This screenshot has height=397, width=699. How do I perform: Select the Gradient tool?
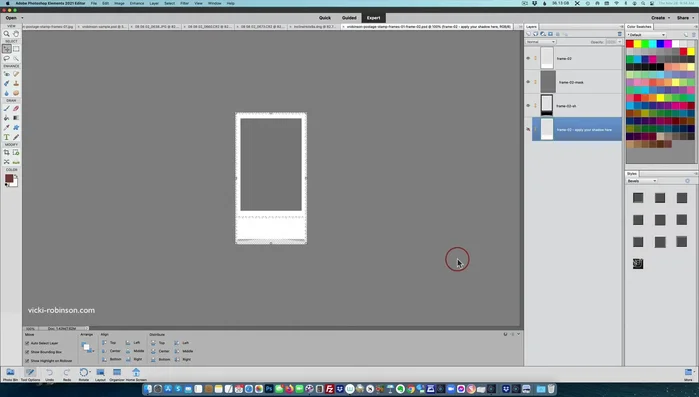coord(16,118)
